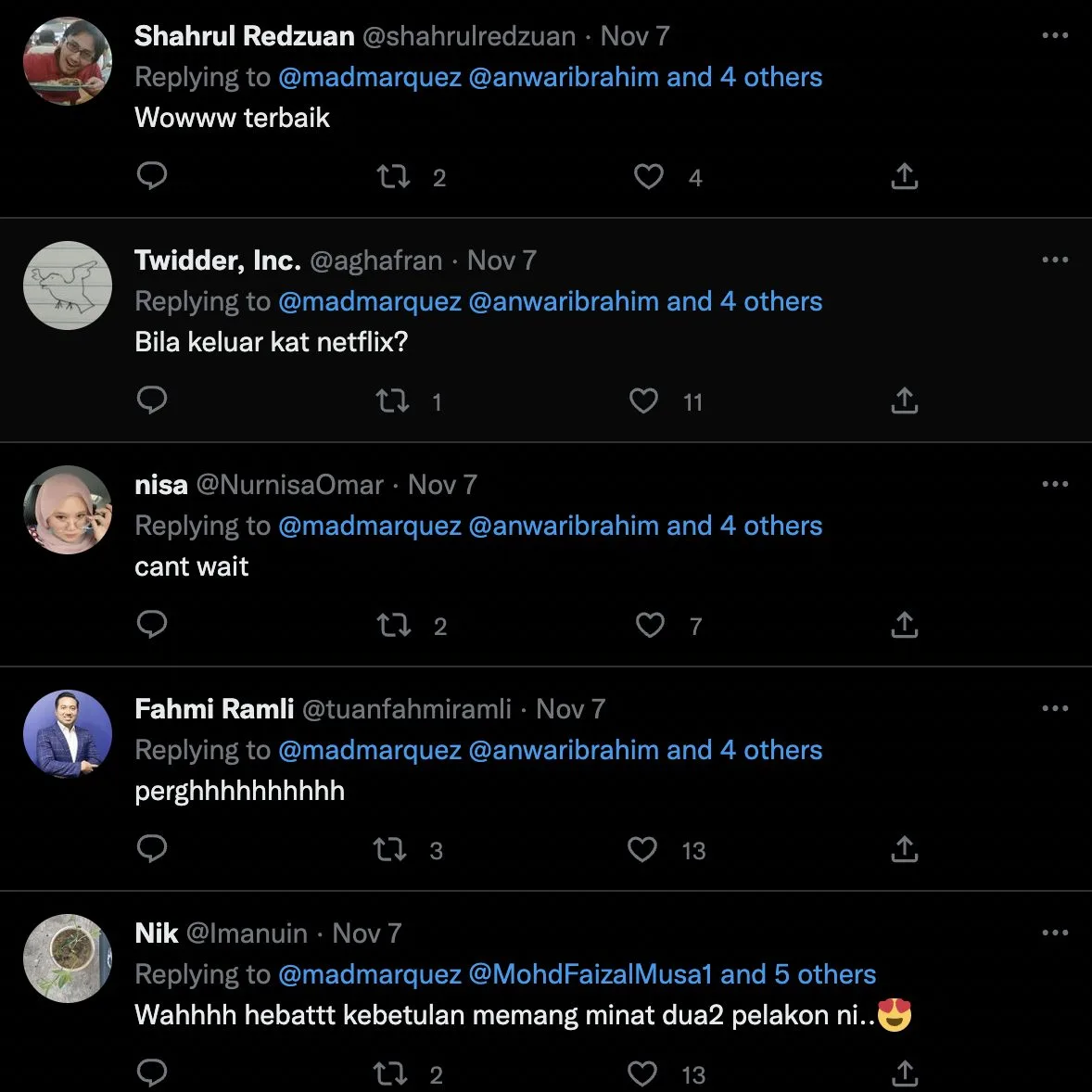Expand more options on Nik's tweet
Viewport: 1092px width, 1092px height.
[x=1055, y=933]
